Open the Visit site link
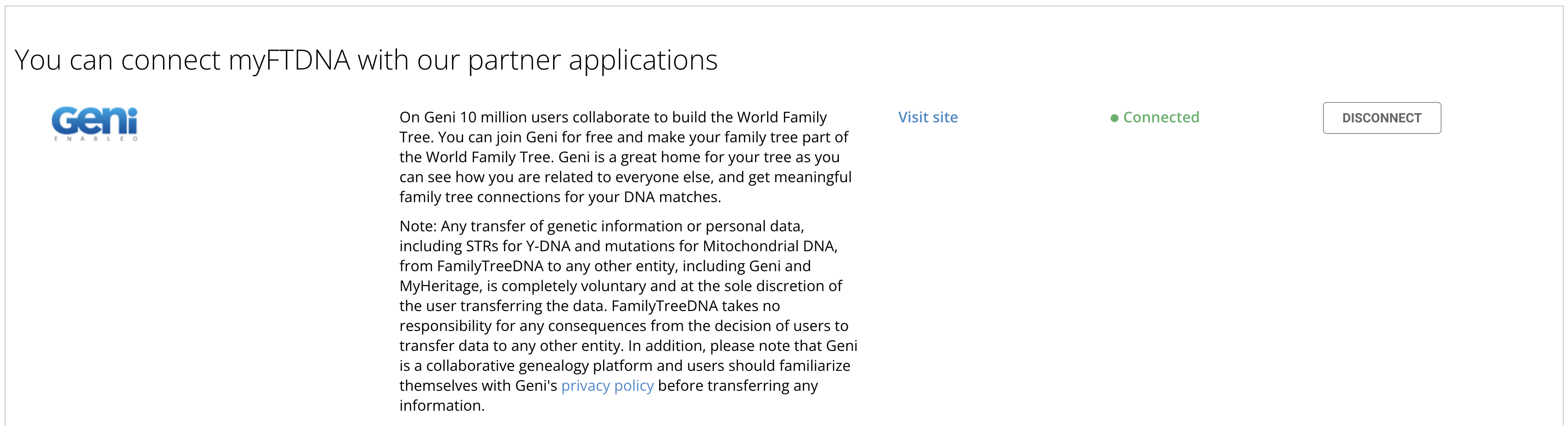This screenshot has height=426, width=1568. click(x=928, y=117)
